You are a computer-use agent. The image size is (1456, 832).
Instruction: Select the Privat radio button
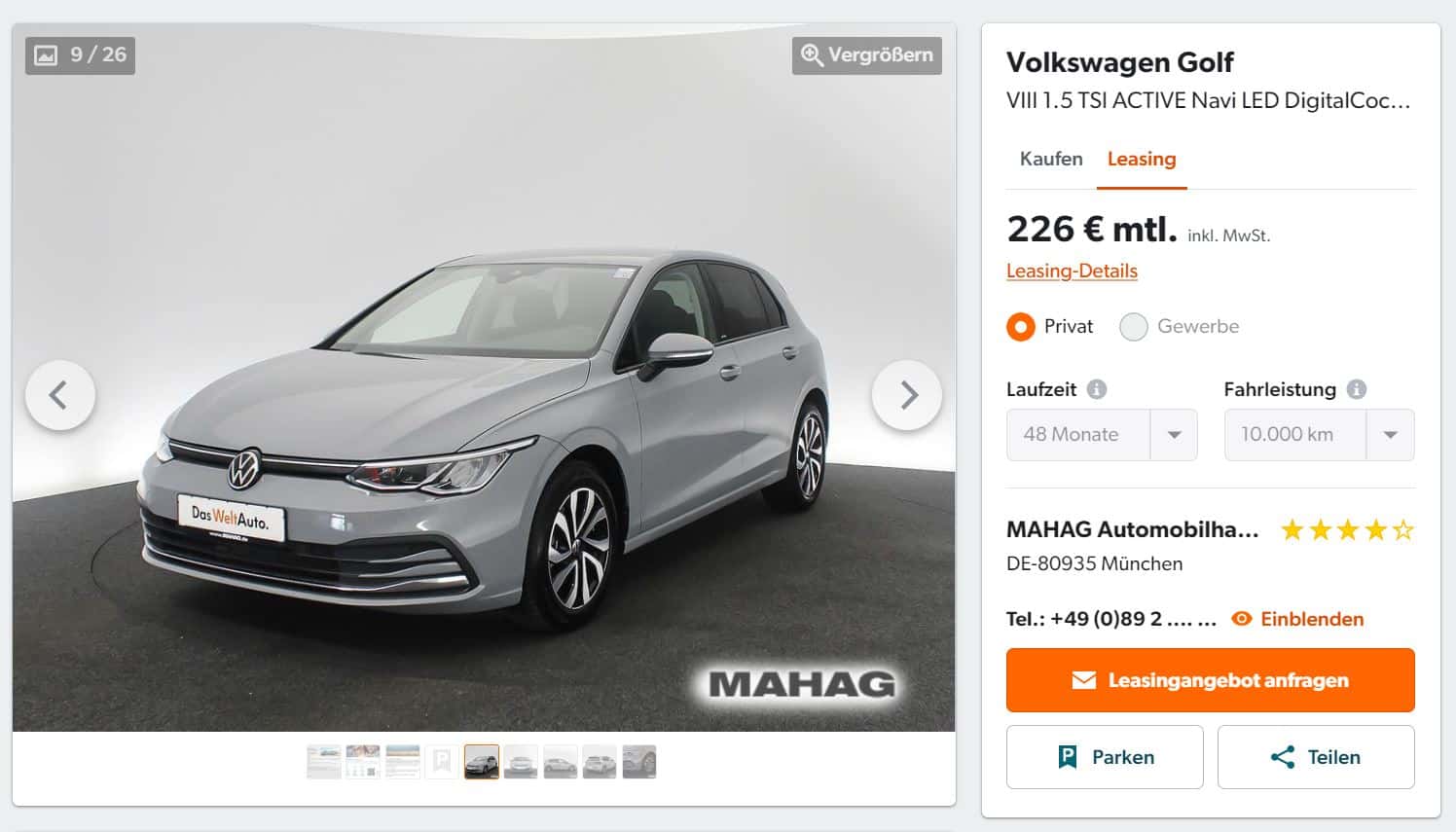pos(1021,327)
